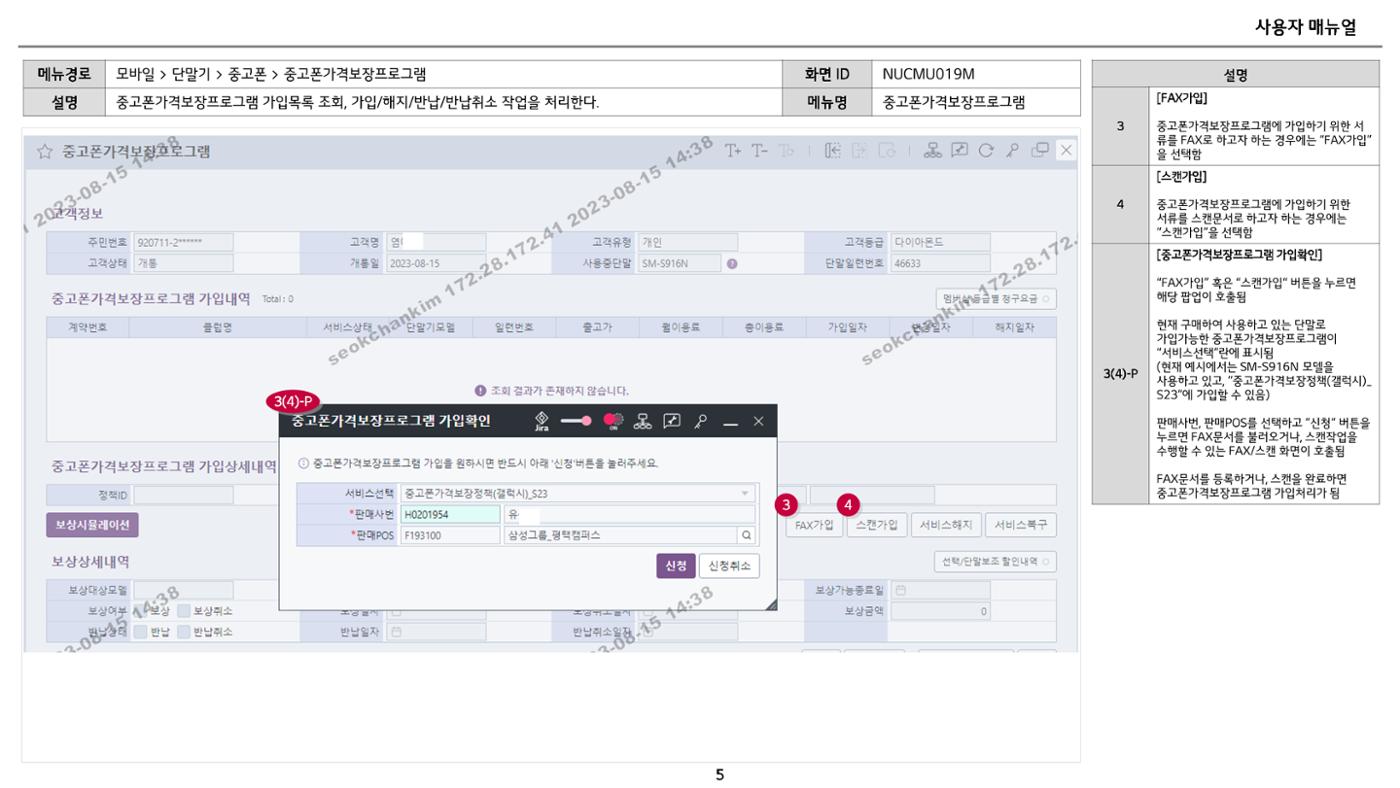The height and width of the screenshot is (788, 1400).
Task: Expand 선택/단말보조 할인내역 button
Action: click(995, 562)
